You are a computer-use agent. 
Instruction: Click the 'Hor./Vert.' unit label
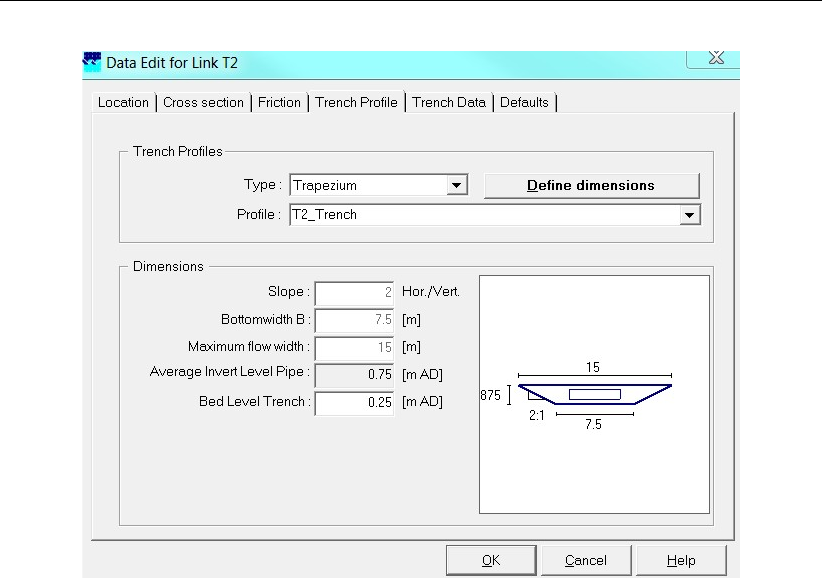430,292
